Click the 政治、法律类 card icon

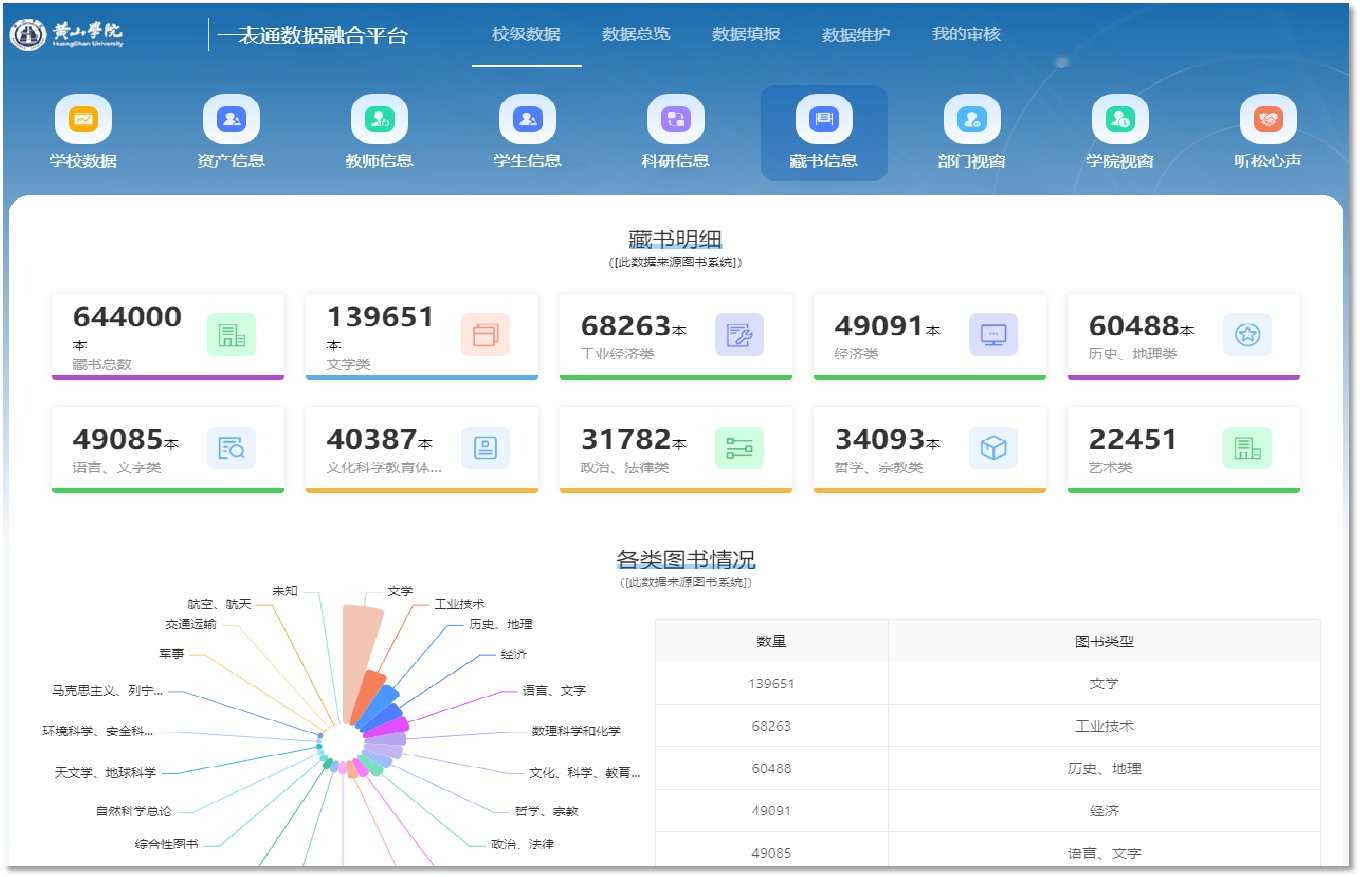point(739,449)
